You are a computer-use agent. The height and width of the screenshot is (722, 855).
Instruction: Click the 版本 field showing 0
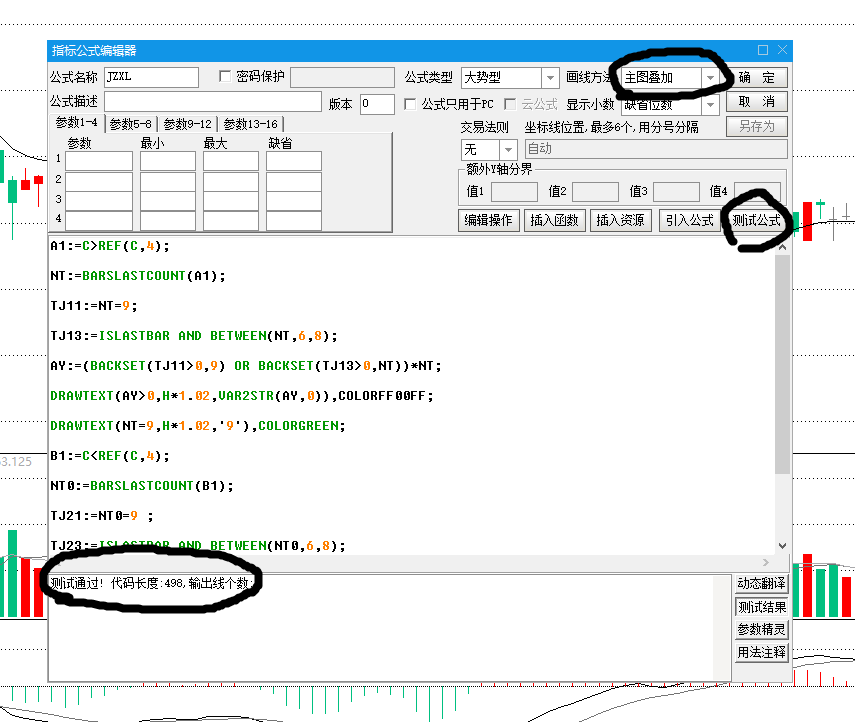(377, 104)
